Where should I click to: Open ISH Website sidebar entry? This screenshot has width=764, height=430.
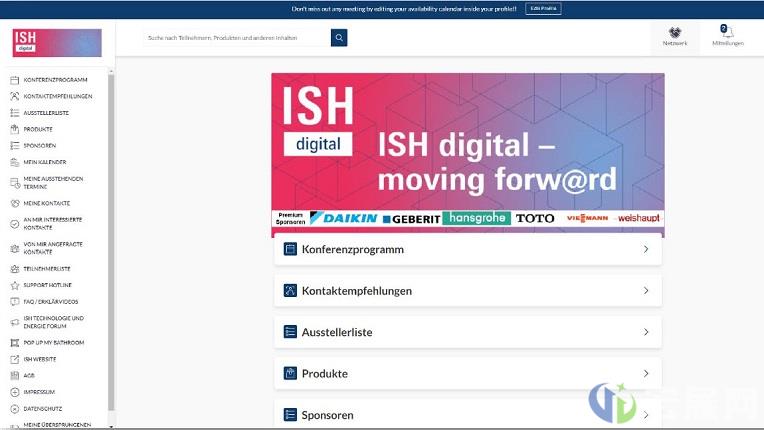click(40, 359)
